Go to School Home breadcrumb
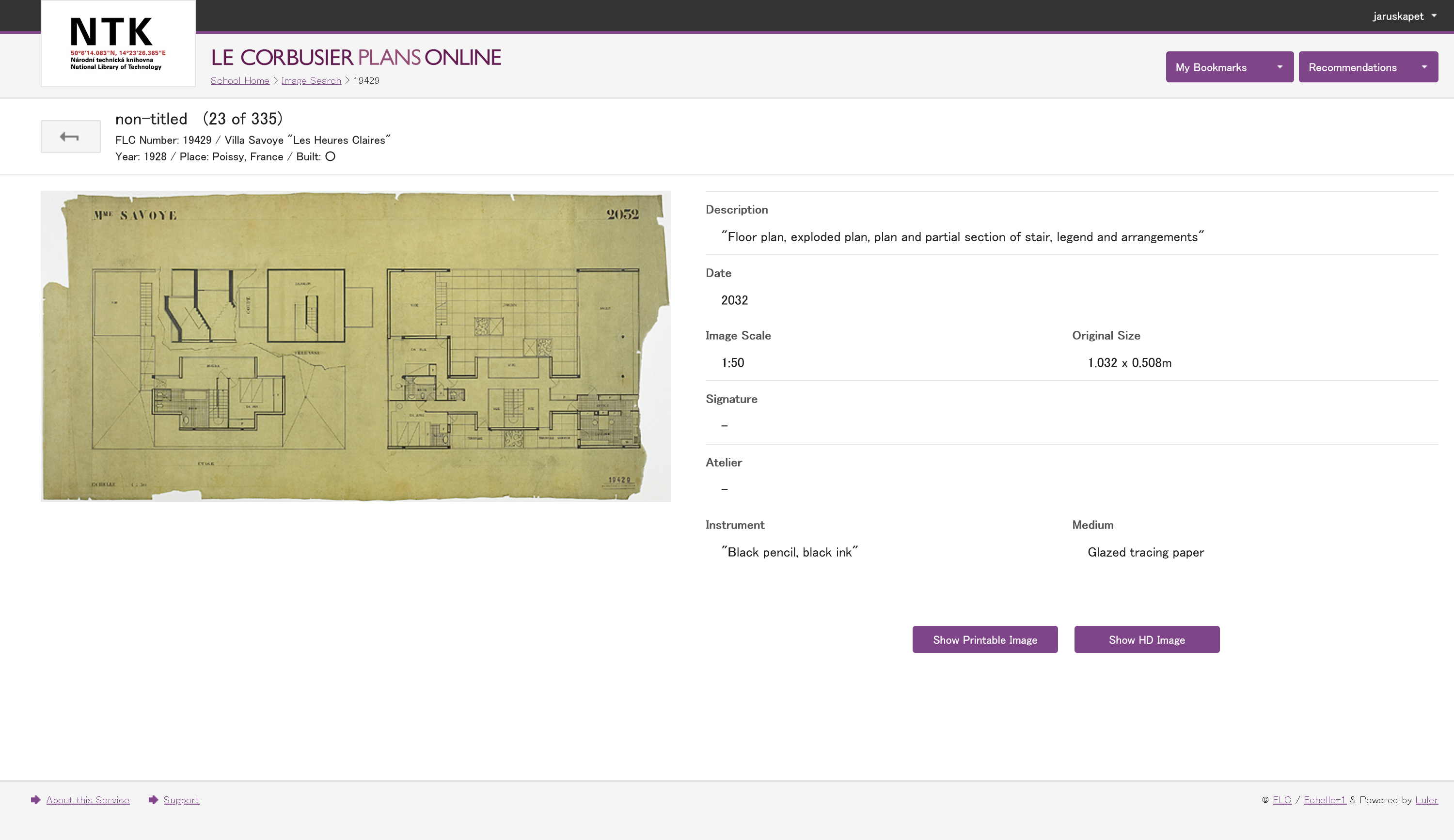The image size is (1454, 840). (240, 81)
